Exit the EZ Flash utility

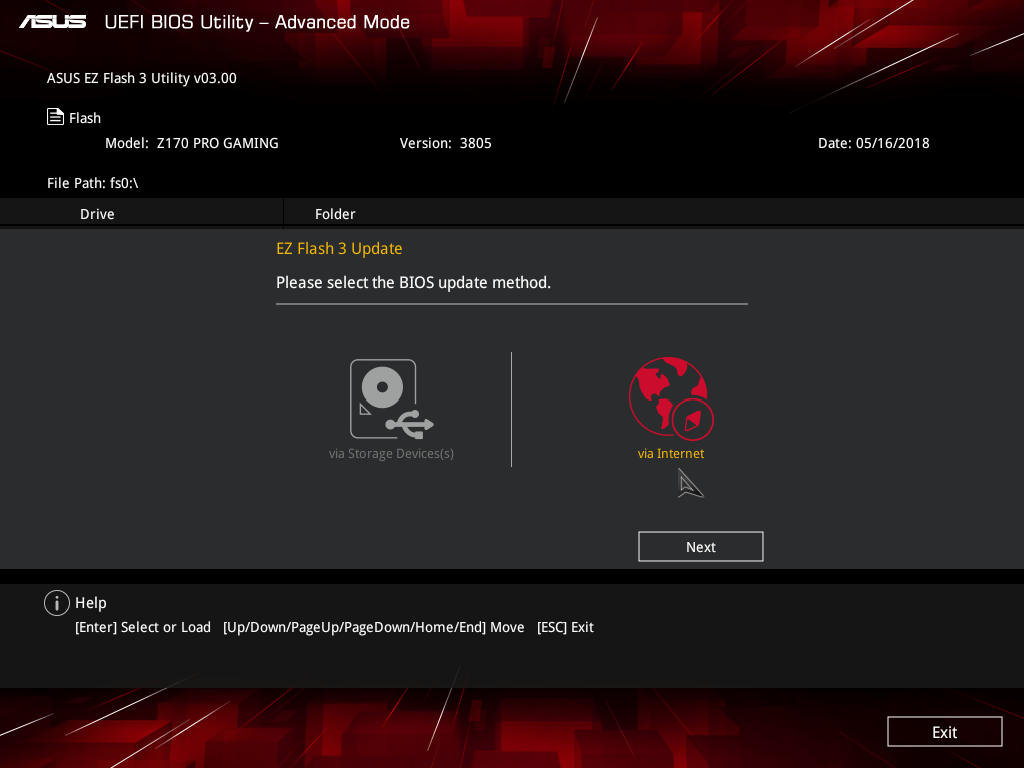pos(944,732)
